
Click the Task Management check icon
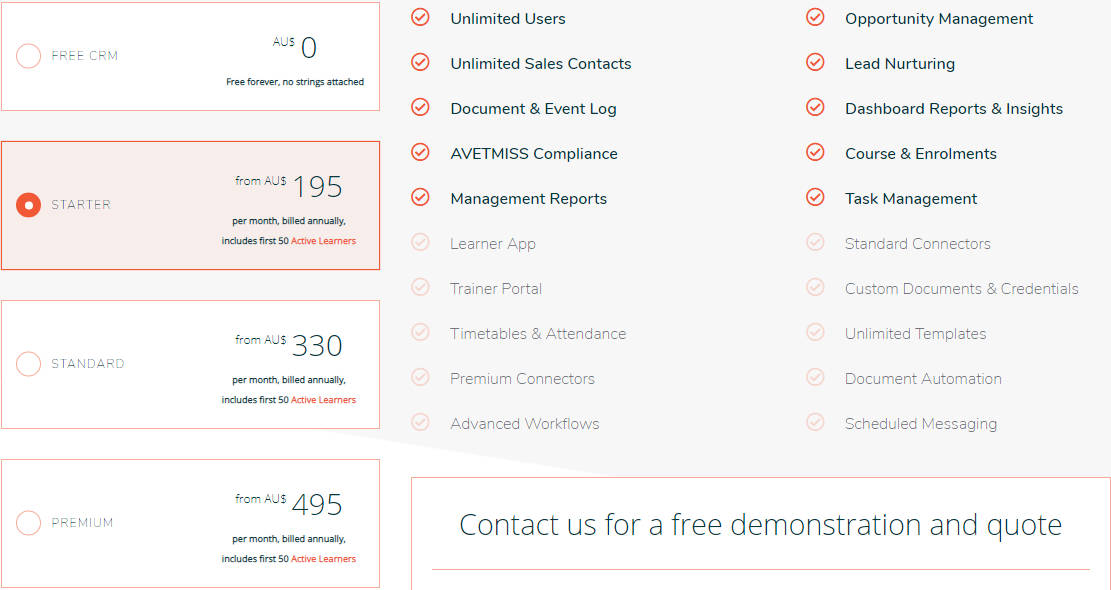point(815,197)
